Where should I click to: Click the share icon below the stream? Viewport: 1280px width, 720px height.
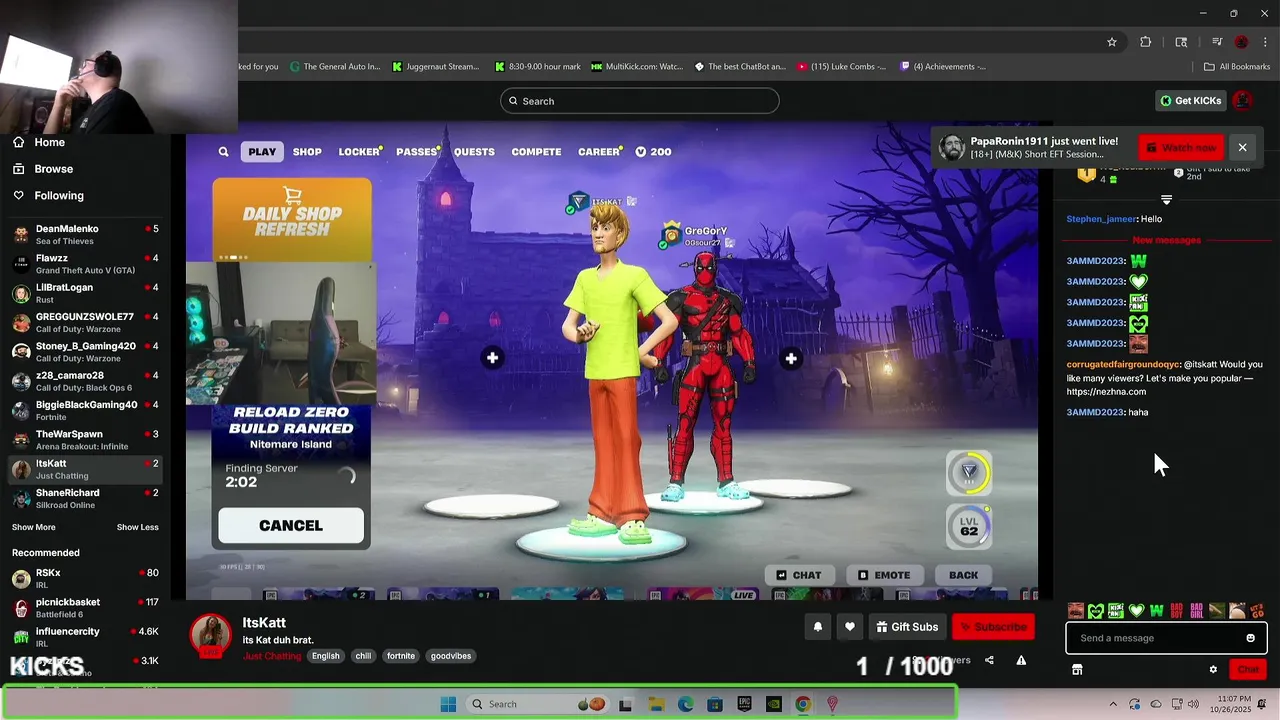click(x=989, y=660)
